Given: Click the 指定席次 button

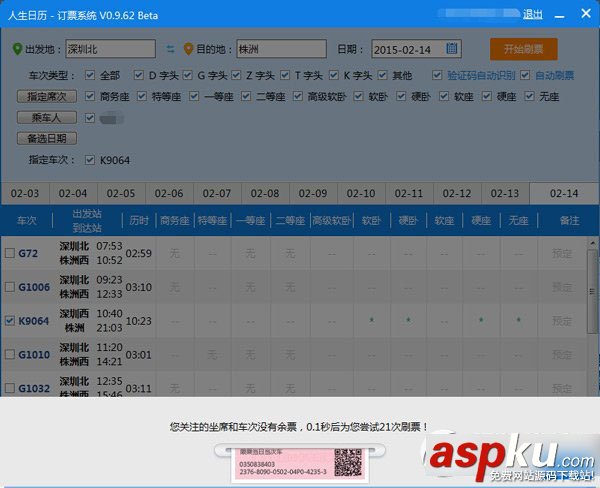Looking at the screenshot, I should tap(47, 96).
